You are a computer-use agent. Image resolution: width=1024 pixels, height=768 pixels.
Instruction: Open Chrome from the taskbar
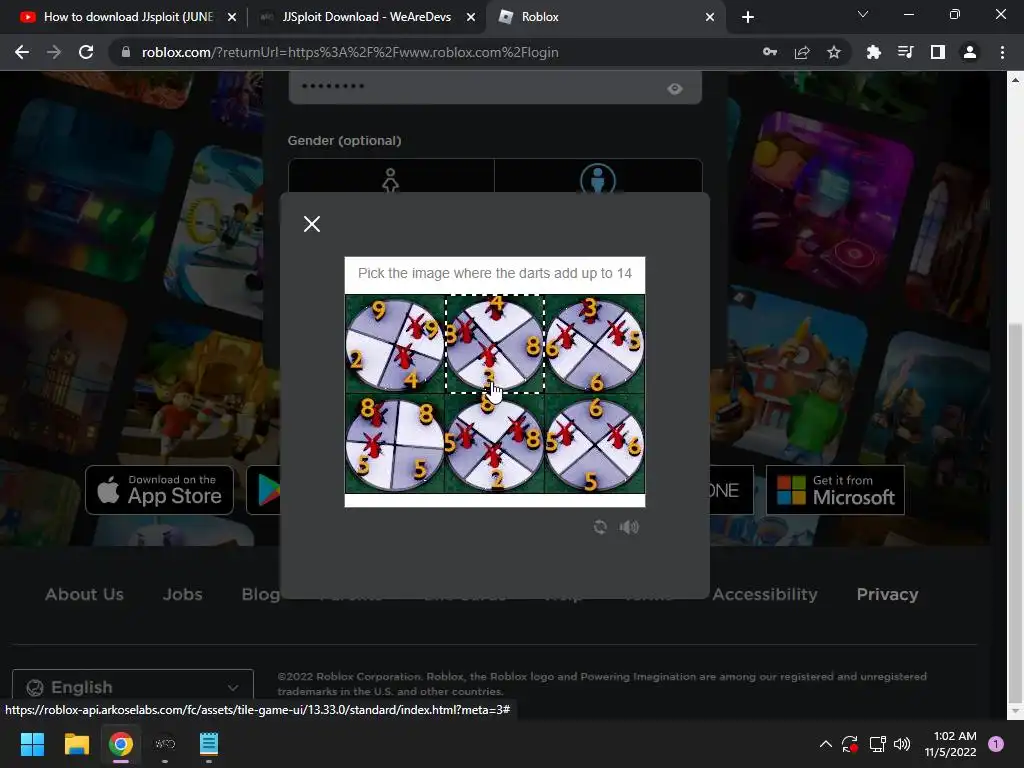(x=121, y=744)
